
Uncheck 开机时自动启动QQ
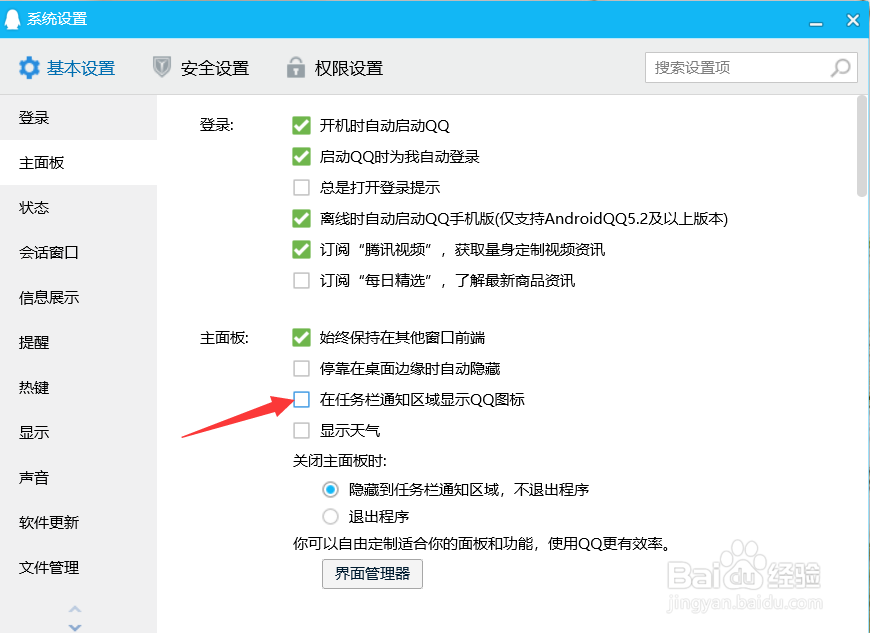click(x=301, y=125)
